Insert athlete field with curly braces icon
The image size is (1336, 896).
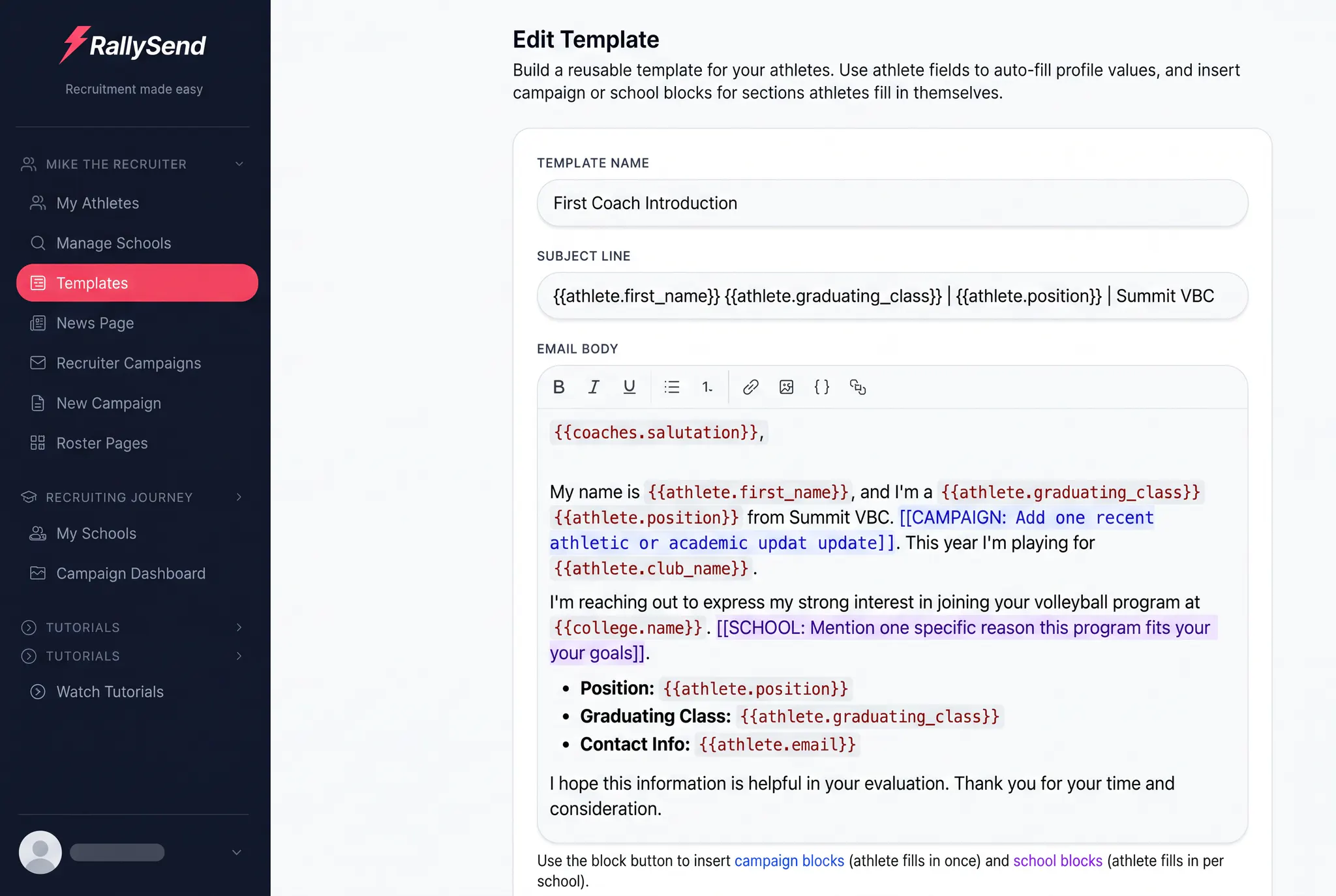[x=822, y=387]
